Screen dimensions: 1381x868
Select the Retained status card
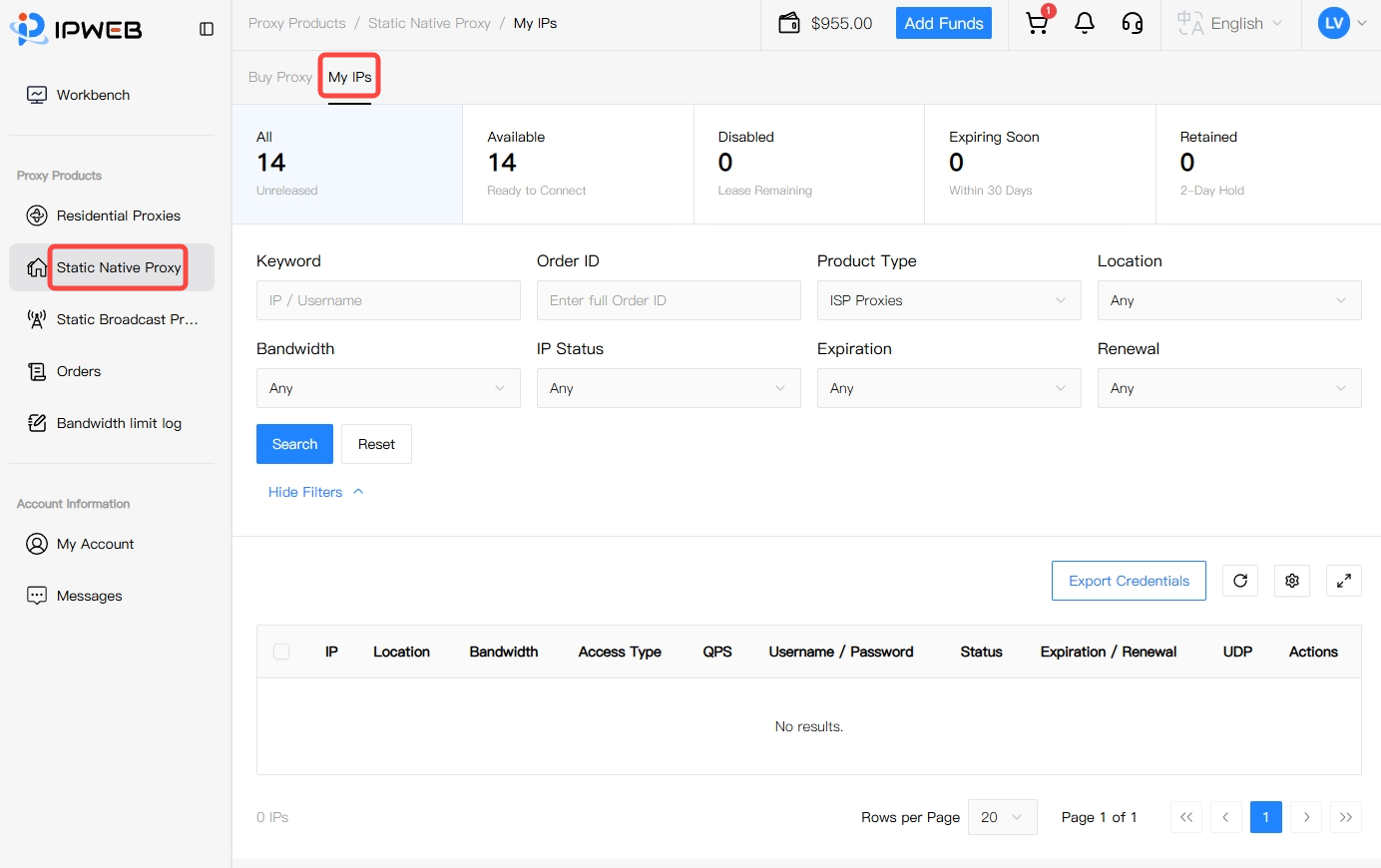1268,164
